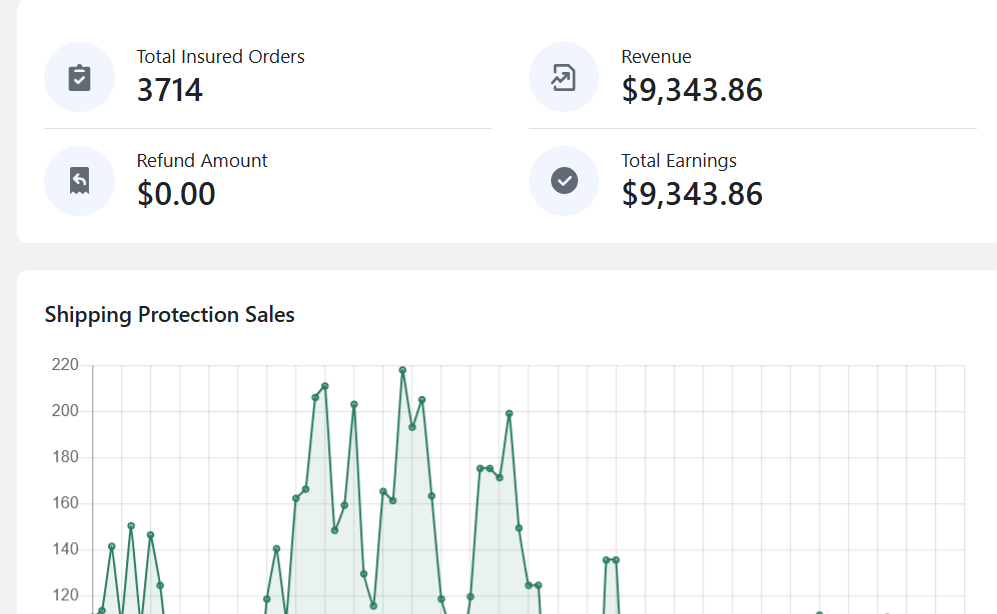Image resolution: width=997 pixels, height=614 pixels.
Task: Click the Refund Amount receipt icon
Action: [79, 181]
